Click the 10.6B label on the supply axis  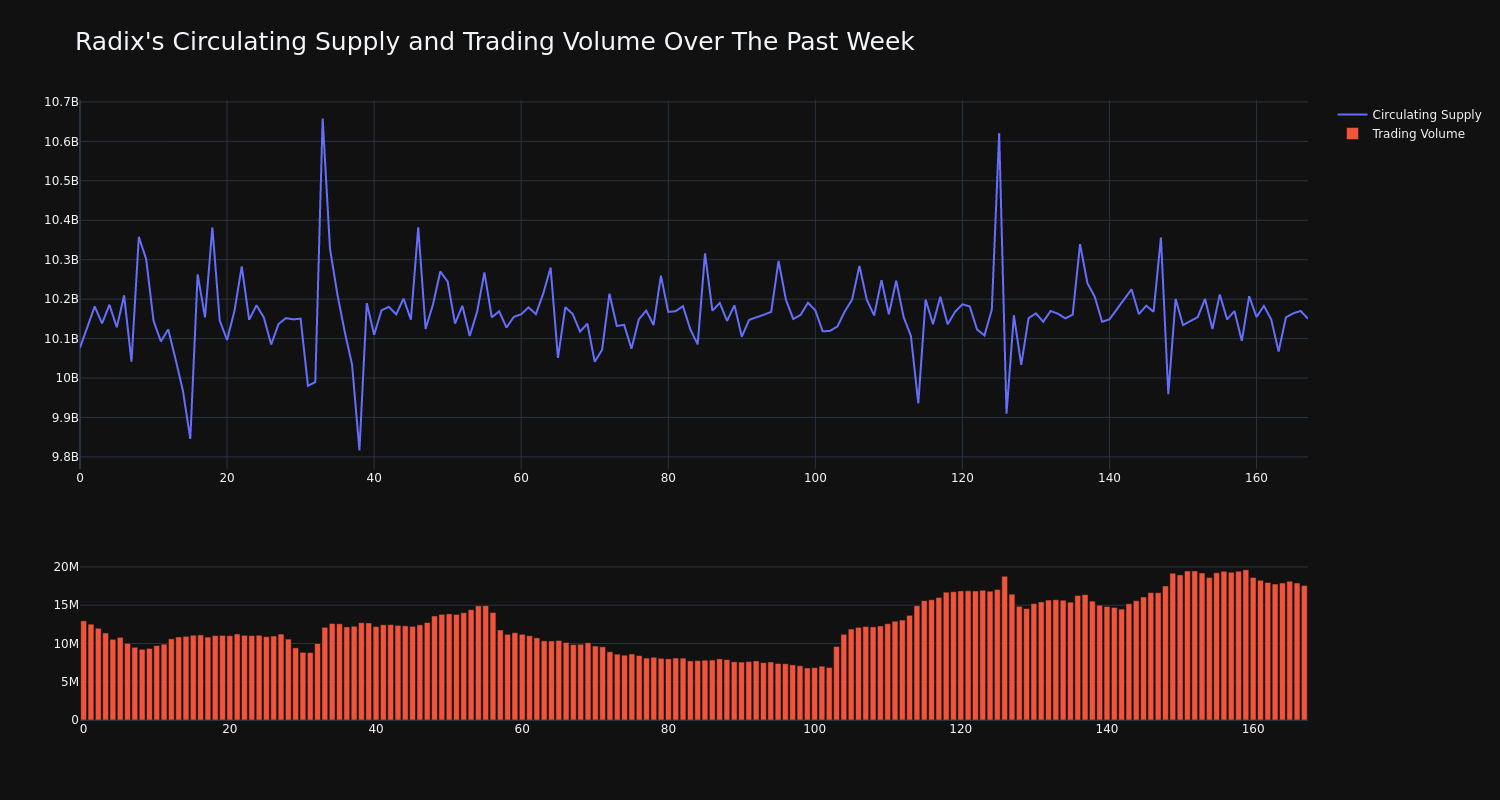click(x=61, y=141)
